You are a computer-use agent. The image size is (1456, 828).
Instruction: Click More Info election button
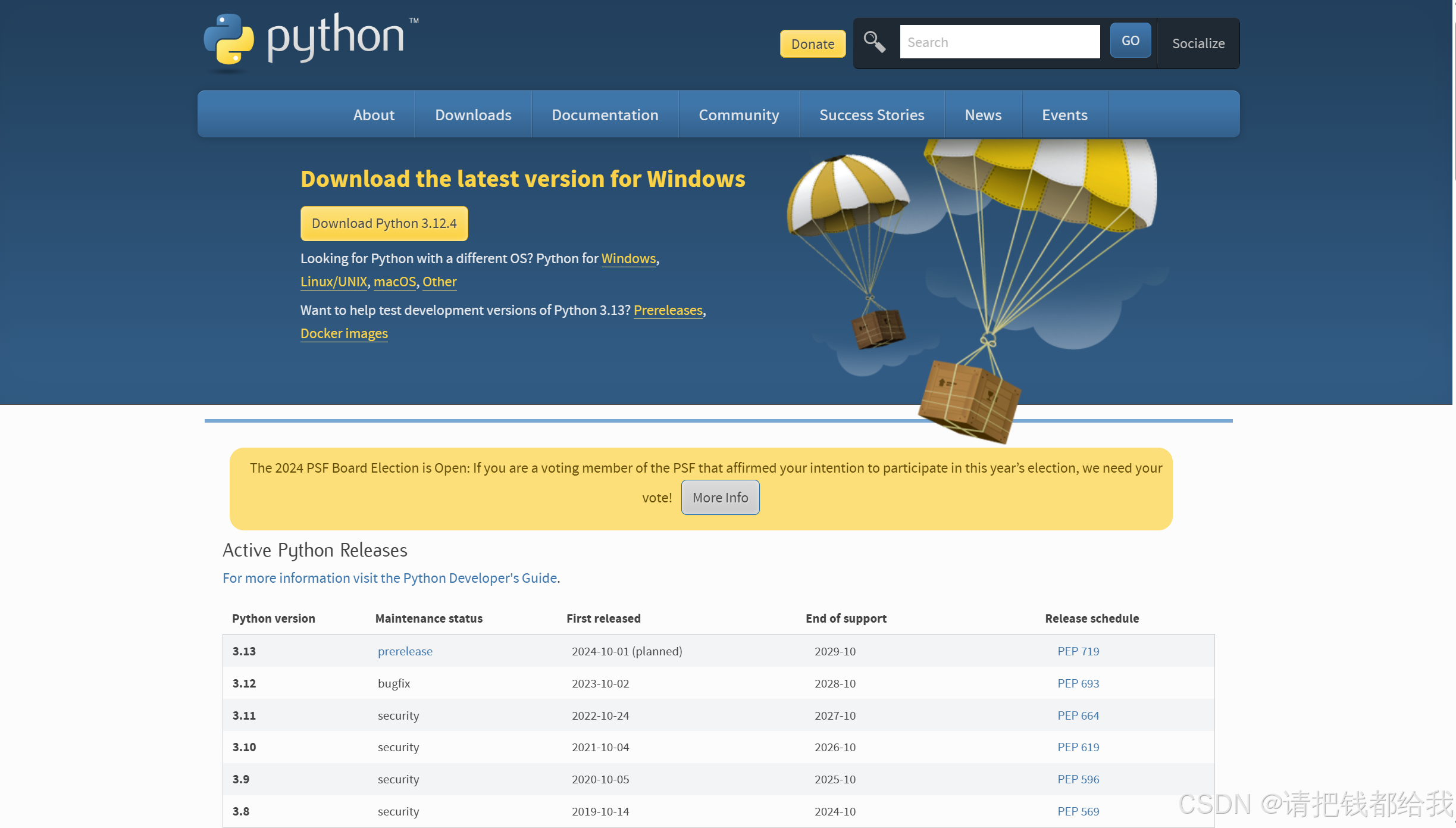tap(720, 498)
